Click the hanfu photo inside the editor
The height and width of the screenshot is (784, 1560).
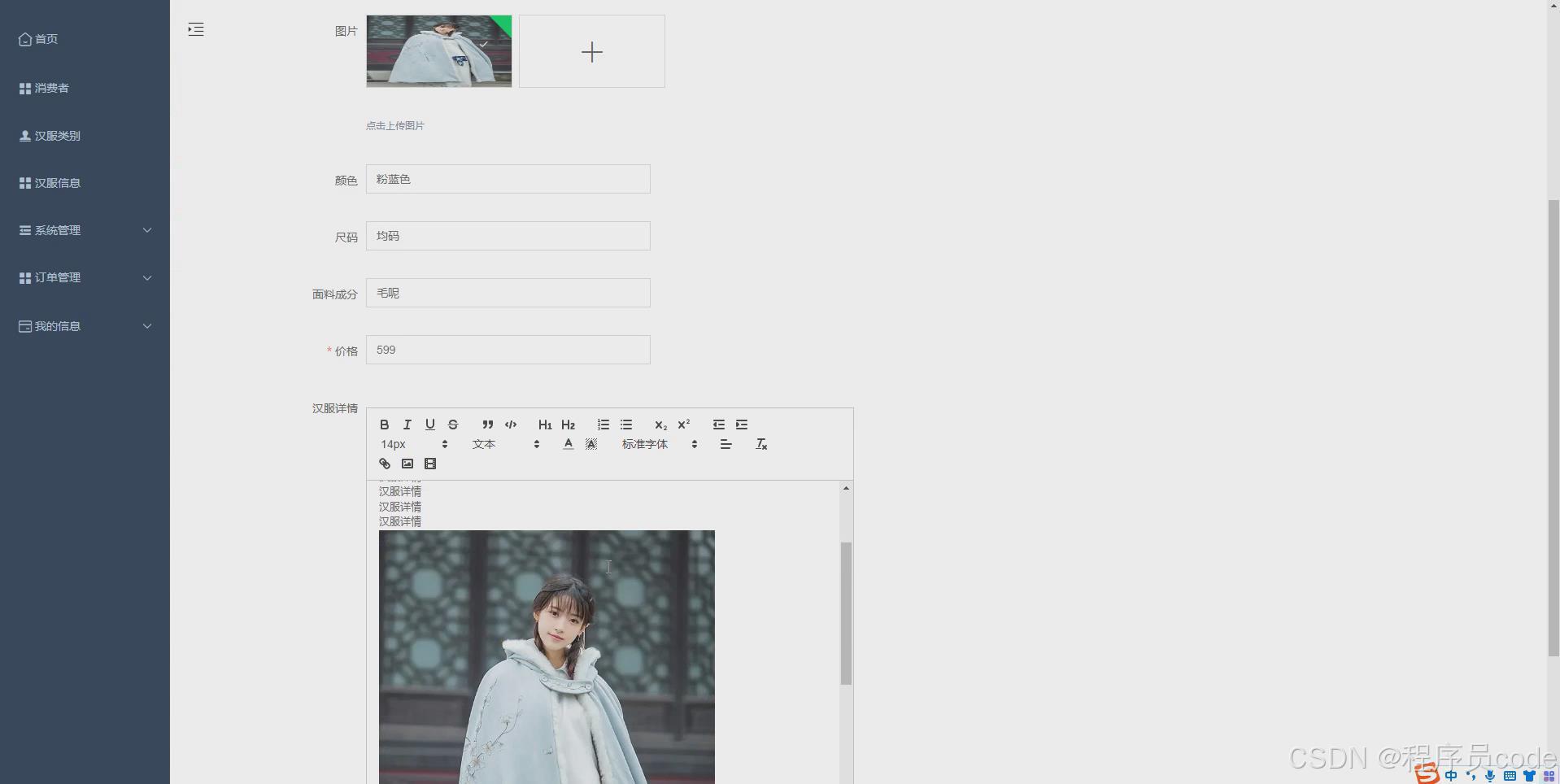coord(547,657)
